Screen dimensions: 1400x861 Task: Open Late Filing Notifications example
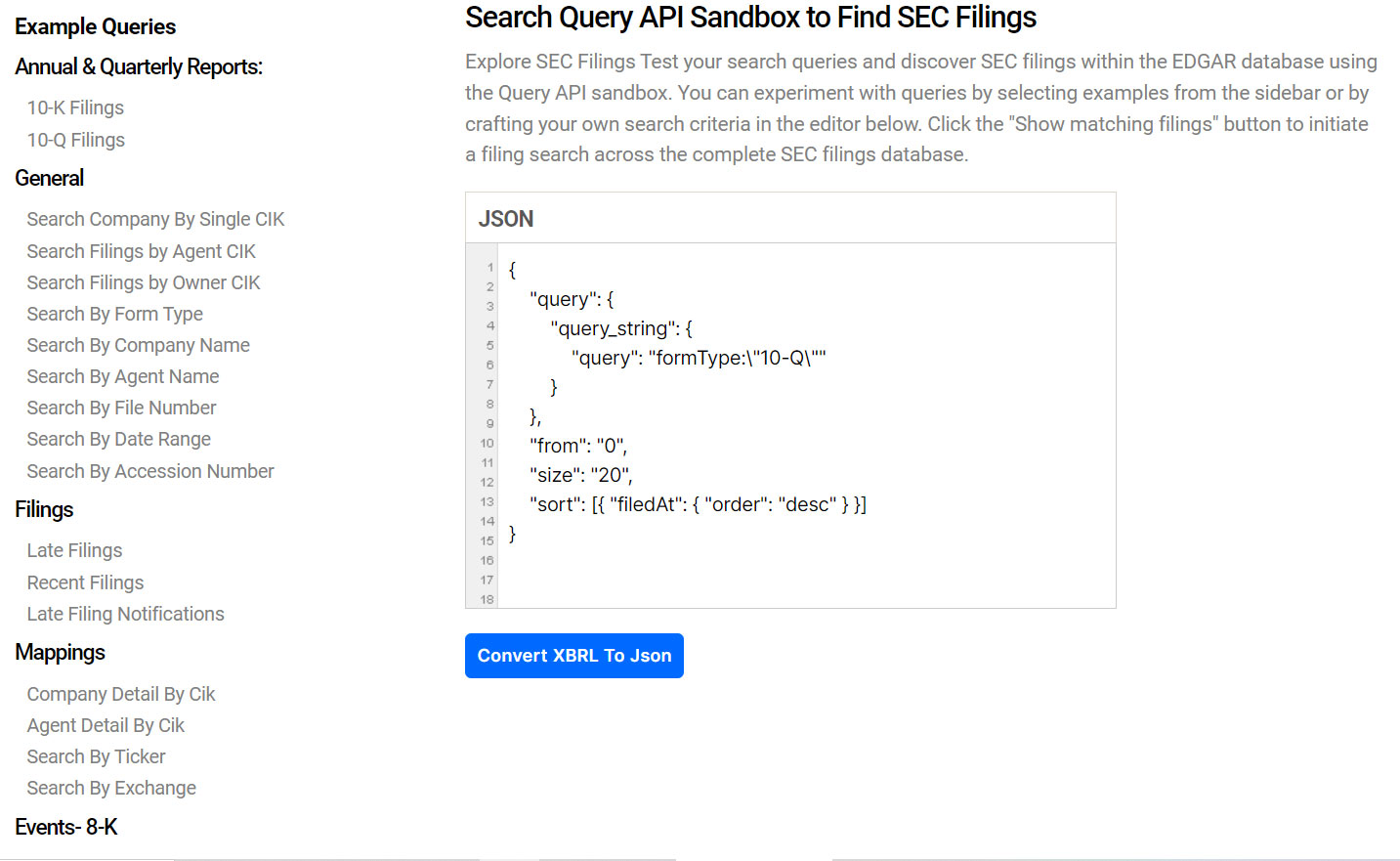[125, 614]
